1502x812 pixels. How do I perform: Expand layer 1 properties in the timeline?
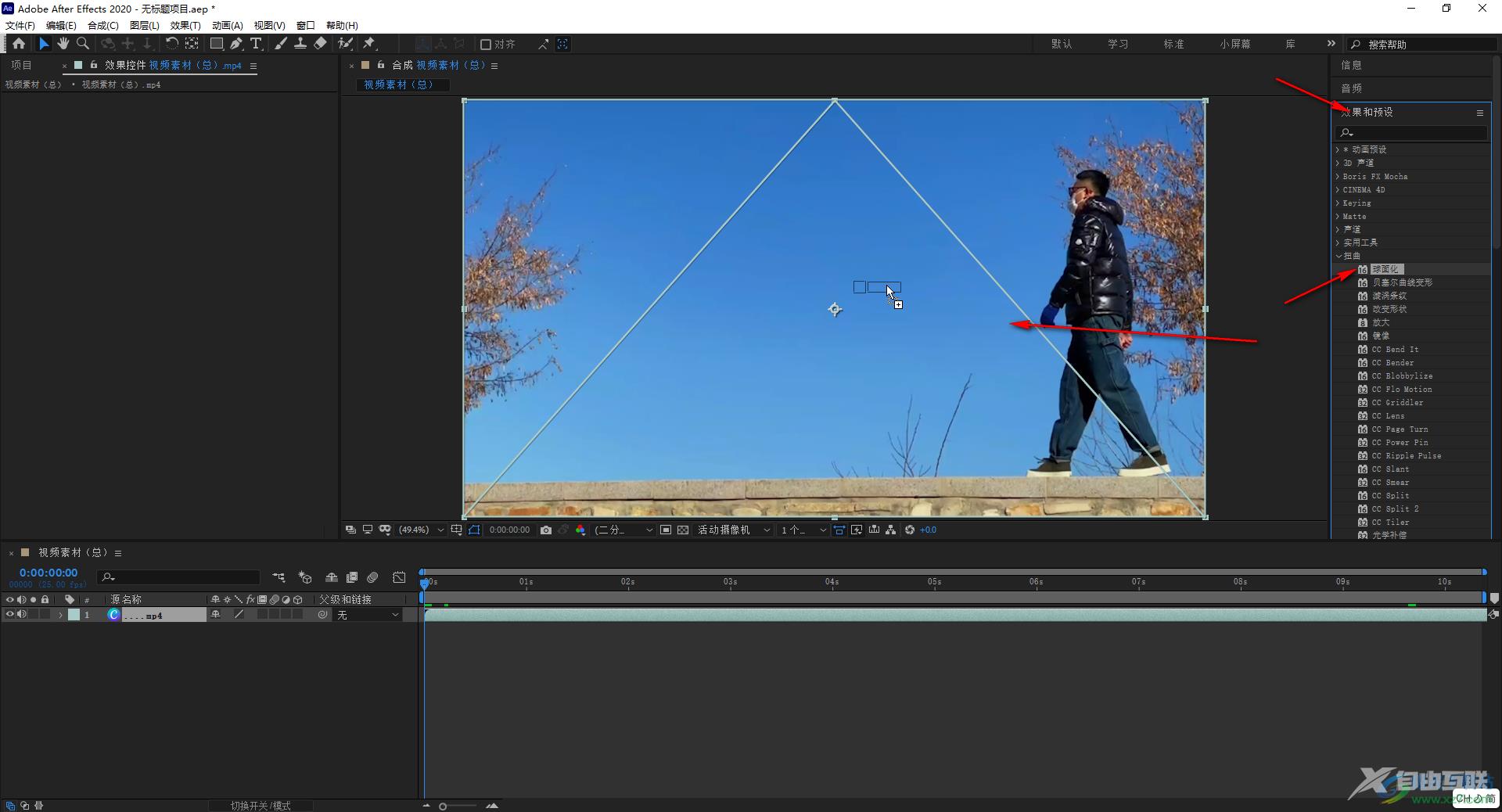coord(60,615)
